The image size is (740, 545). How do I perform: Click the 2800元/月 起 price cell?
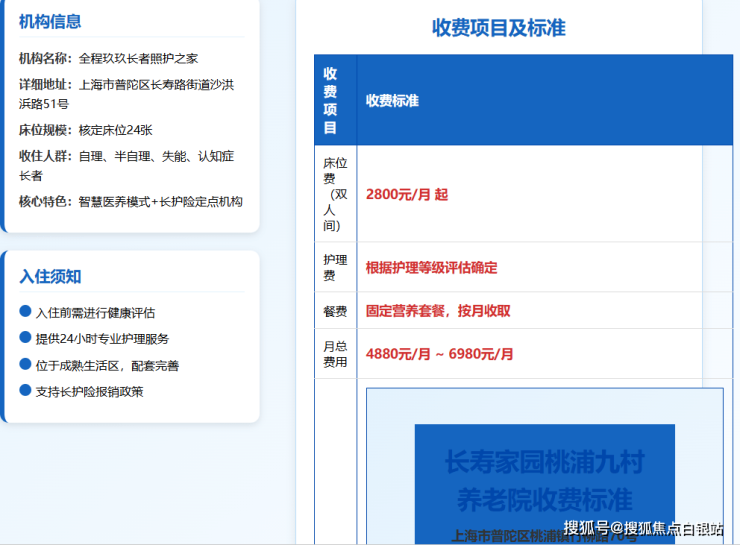click(545, 194)
